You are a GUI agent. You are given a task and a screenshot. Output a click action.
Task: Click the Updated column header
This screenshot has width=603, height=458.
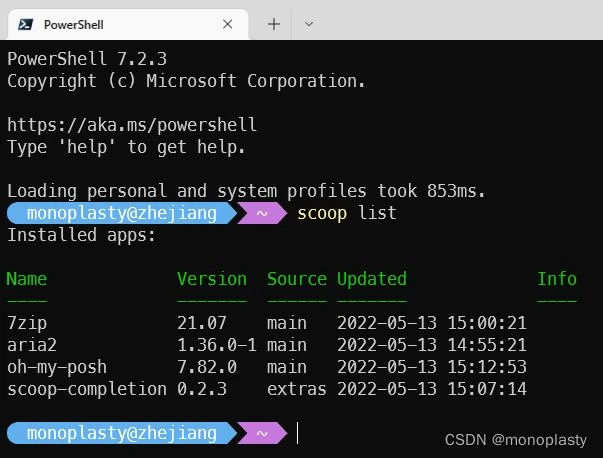tap(372, 279)
